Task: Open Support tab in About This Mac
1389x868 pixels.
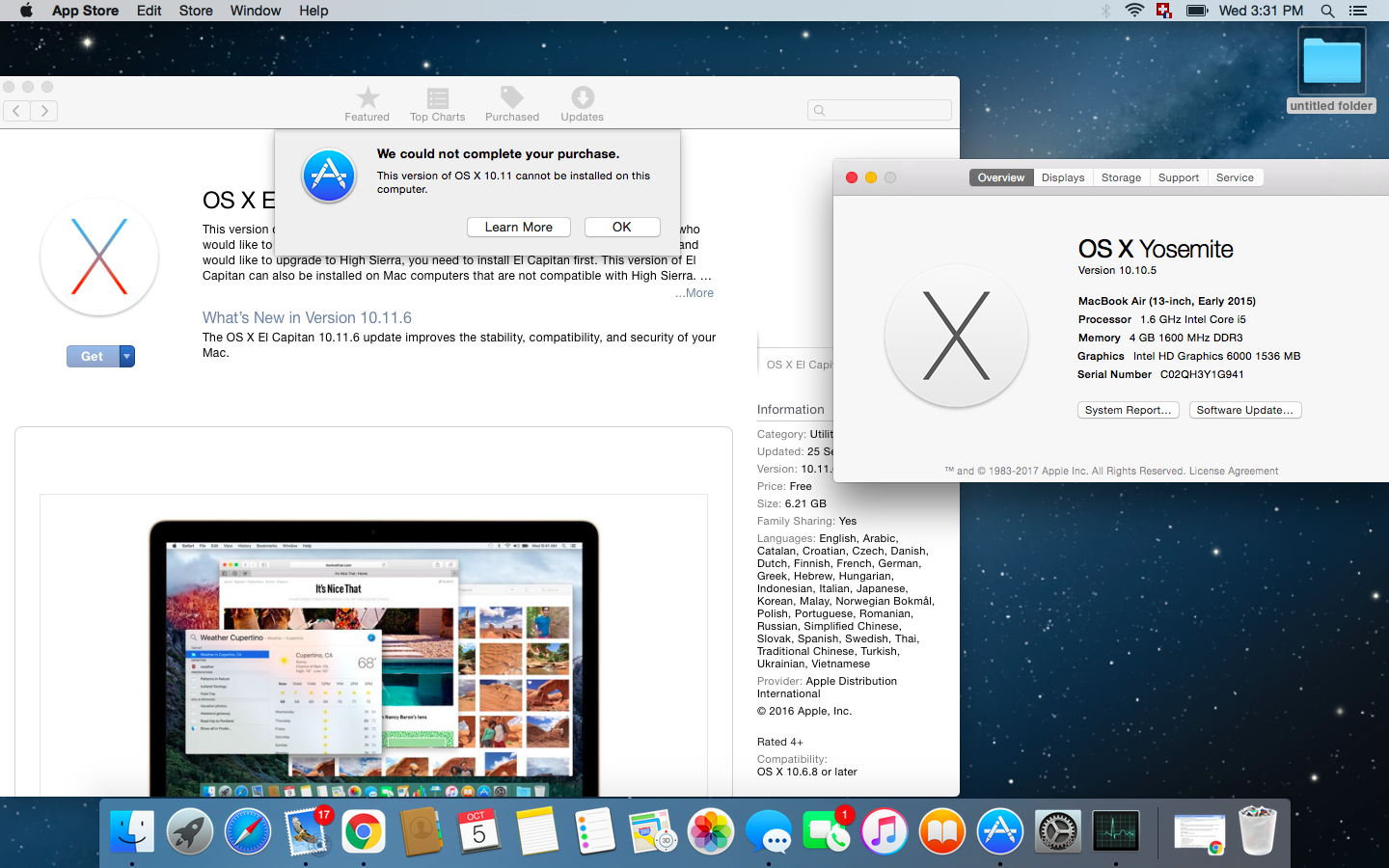Action: pos(1179,177)
